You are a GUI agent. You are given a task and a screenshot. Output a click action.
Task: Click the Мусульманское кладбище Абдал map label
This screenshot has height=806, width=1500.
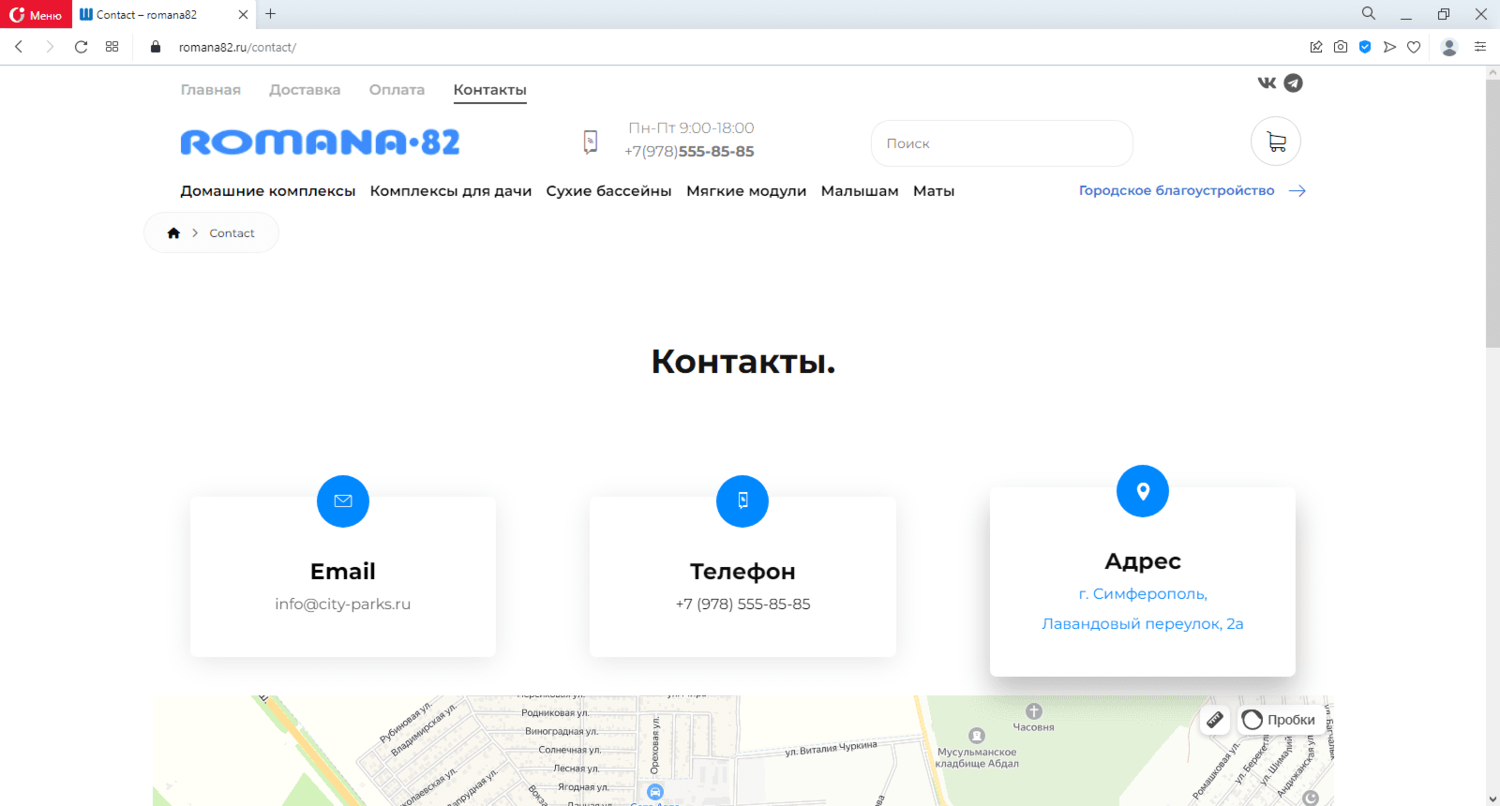977,758
